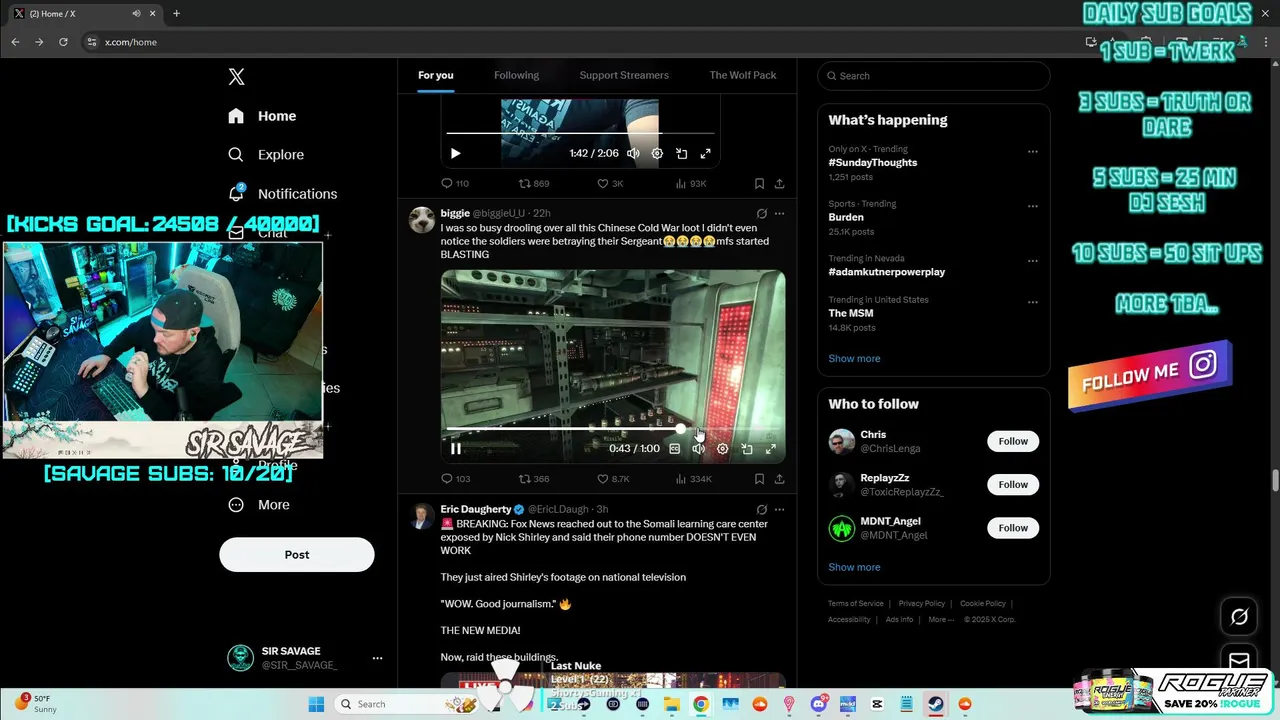Show more under What's happening
The width and height of the screenshot is (1280, 720).
click(854, 359)
